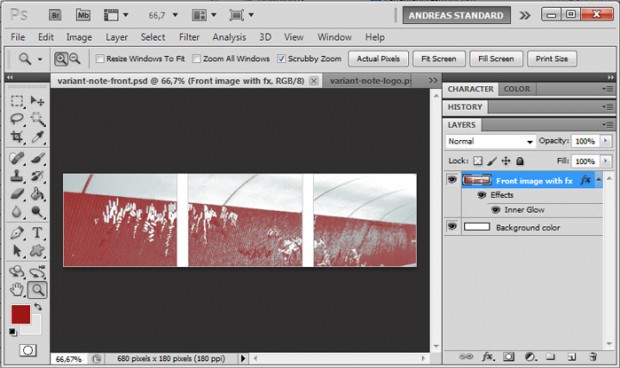Select the Hand tool
The height and width of the screenshot is (368, 620).
(17, 290)
